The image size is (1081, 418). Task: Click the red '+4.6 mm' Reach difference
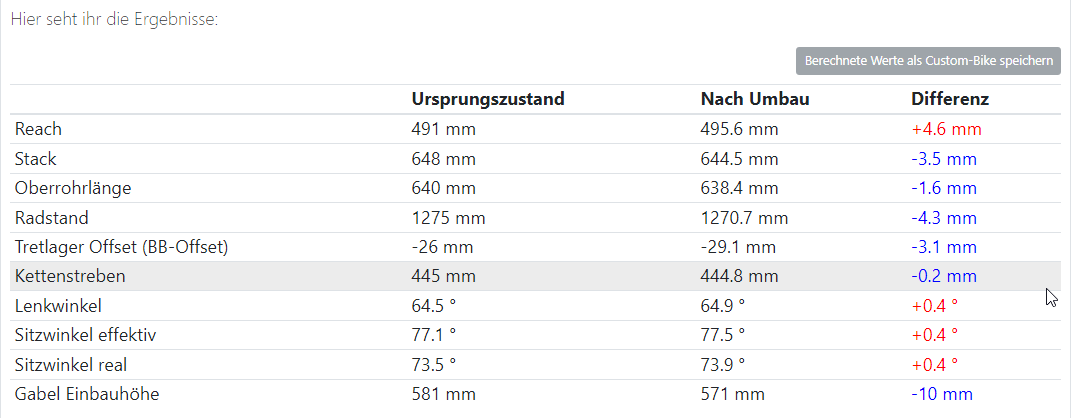pyautogui.click(x=946, y=129)
